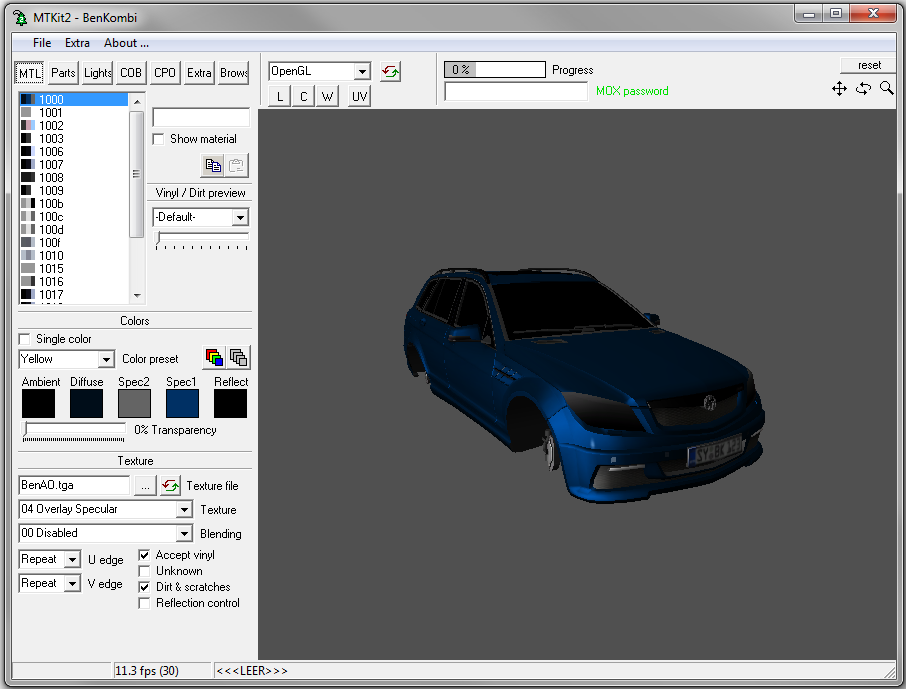906x689 pixels.
Task: Switch to the Lights tab
Action: point(98,73)
